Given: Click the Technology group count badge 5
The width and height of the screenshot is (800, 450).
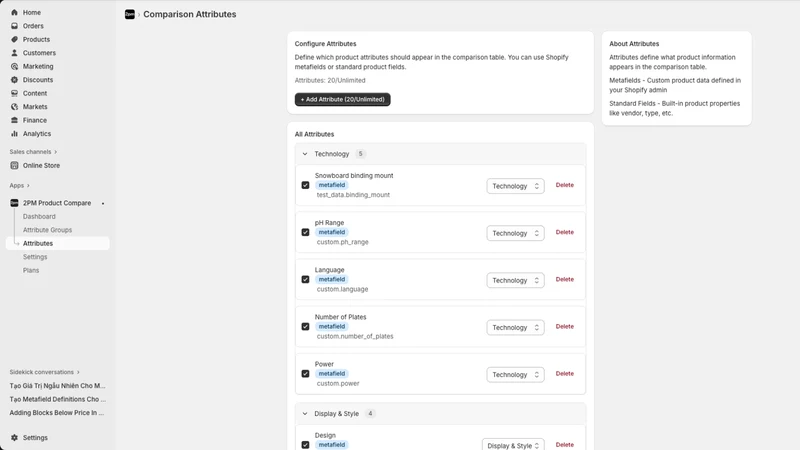Looking at the screenshot, I should pyautogui.click(x=360, y=154).
